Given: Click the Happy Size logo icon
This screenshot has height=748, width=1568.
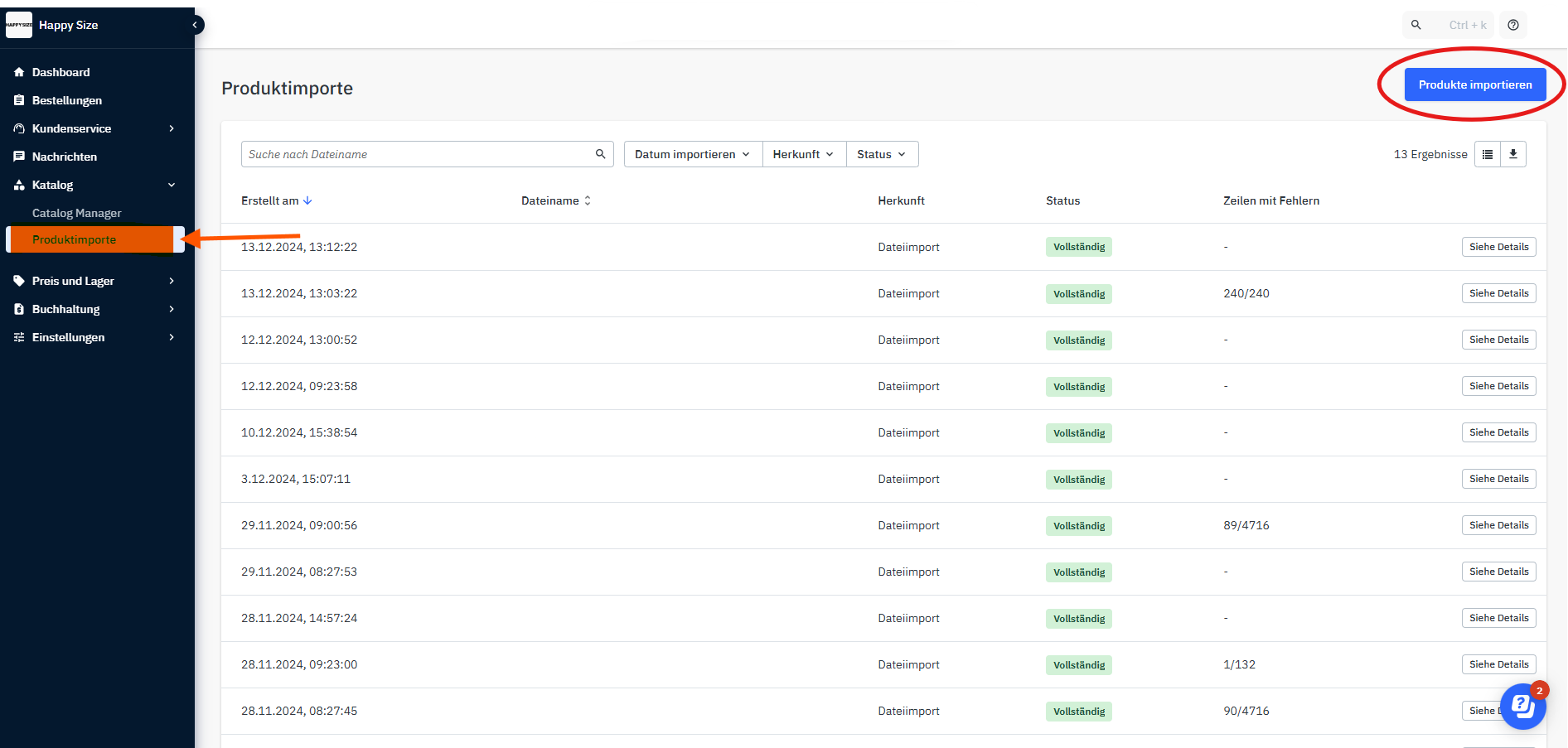Looking at the screenshot, I should [x=19, y=25].
